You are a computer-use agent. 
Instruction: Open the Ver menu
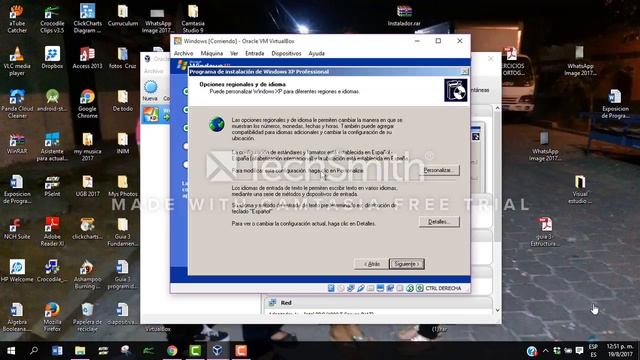click(234, 53)
